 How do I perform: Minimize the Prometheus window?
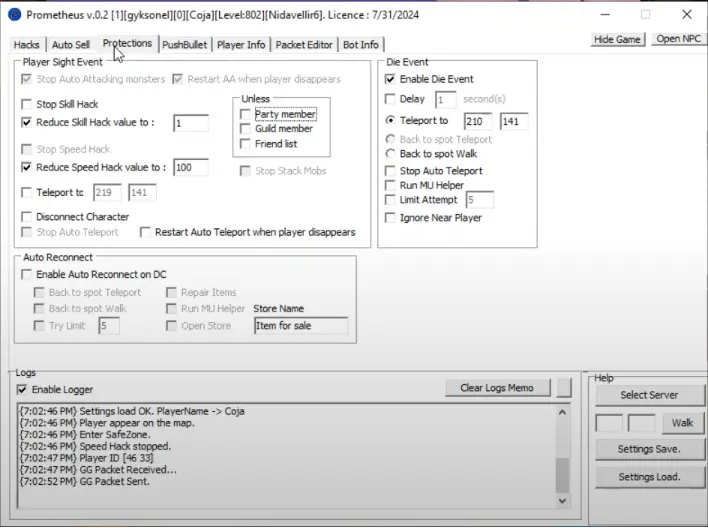tap(606, 14)
